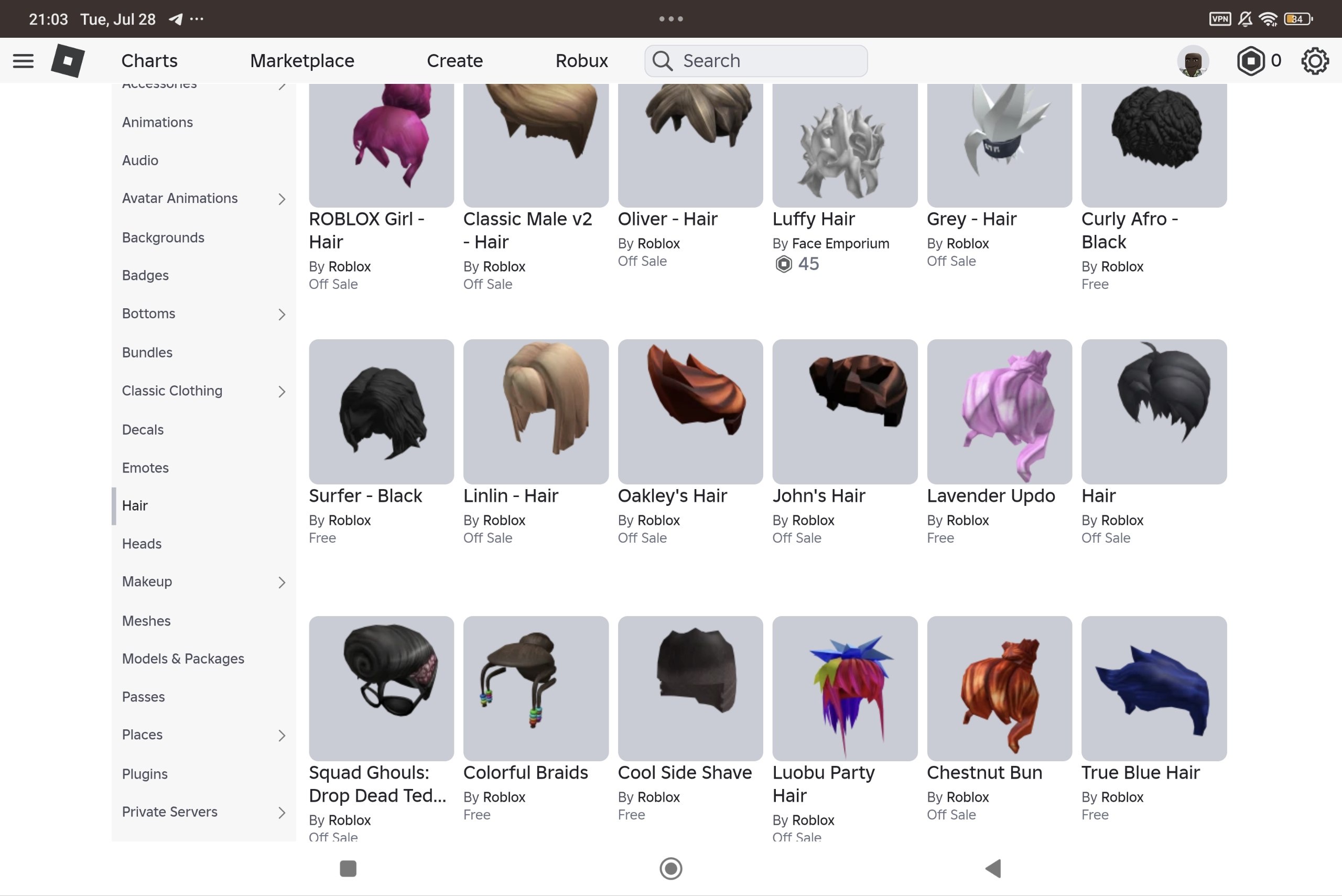Expand the Makeup category chevron
This screenshot has width=1342, height=896.
coord(282,582)
